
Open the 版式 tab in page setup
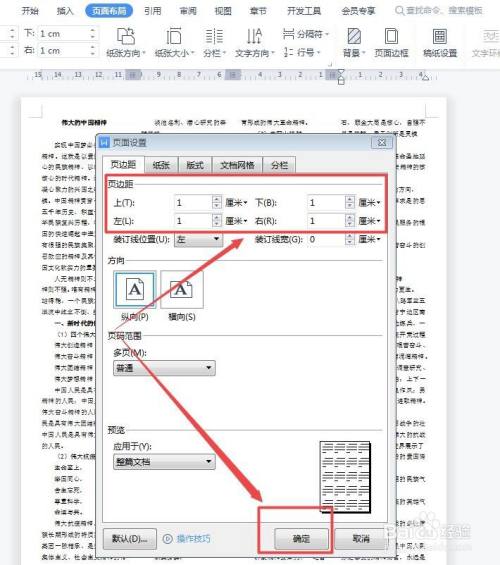tap(195, 165)
